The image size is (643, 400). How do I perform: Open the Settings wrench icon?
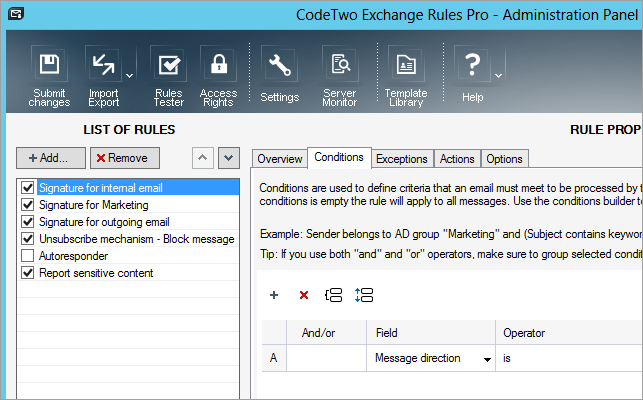coord(280,64)
